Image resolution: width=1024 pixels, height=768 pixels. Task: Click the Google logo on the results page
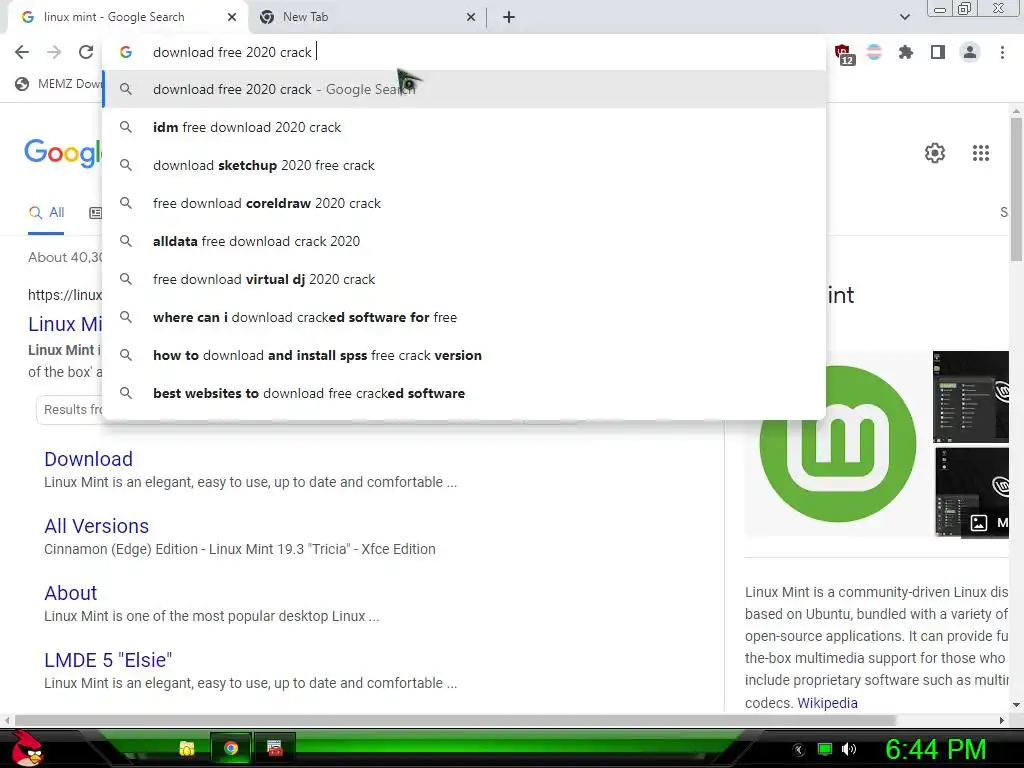click(63, 153)
